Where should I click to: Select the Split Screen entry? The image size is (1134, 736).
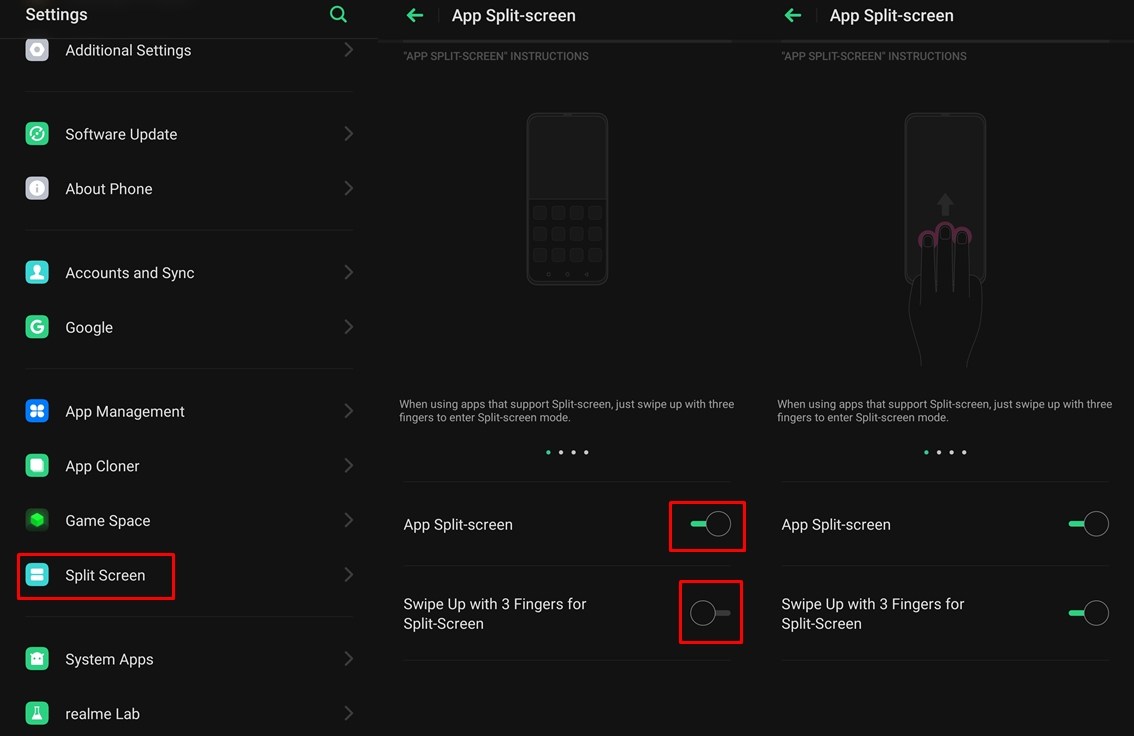coord(189,575)
